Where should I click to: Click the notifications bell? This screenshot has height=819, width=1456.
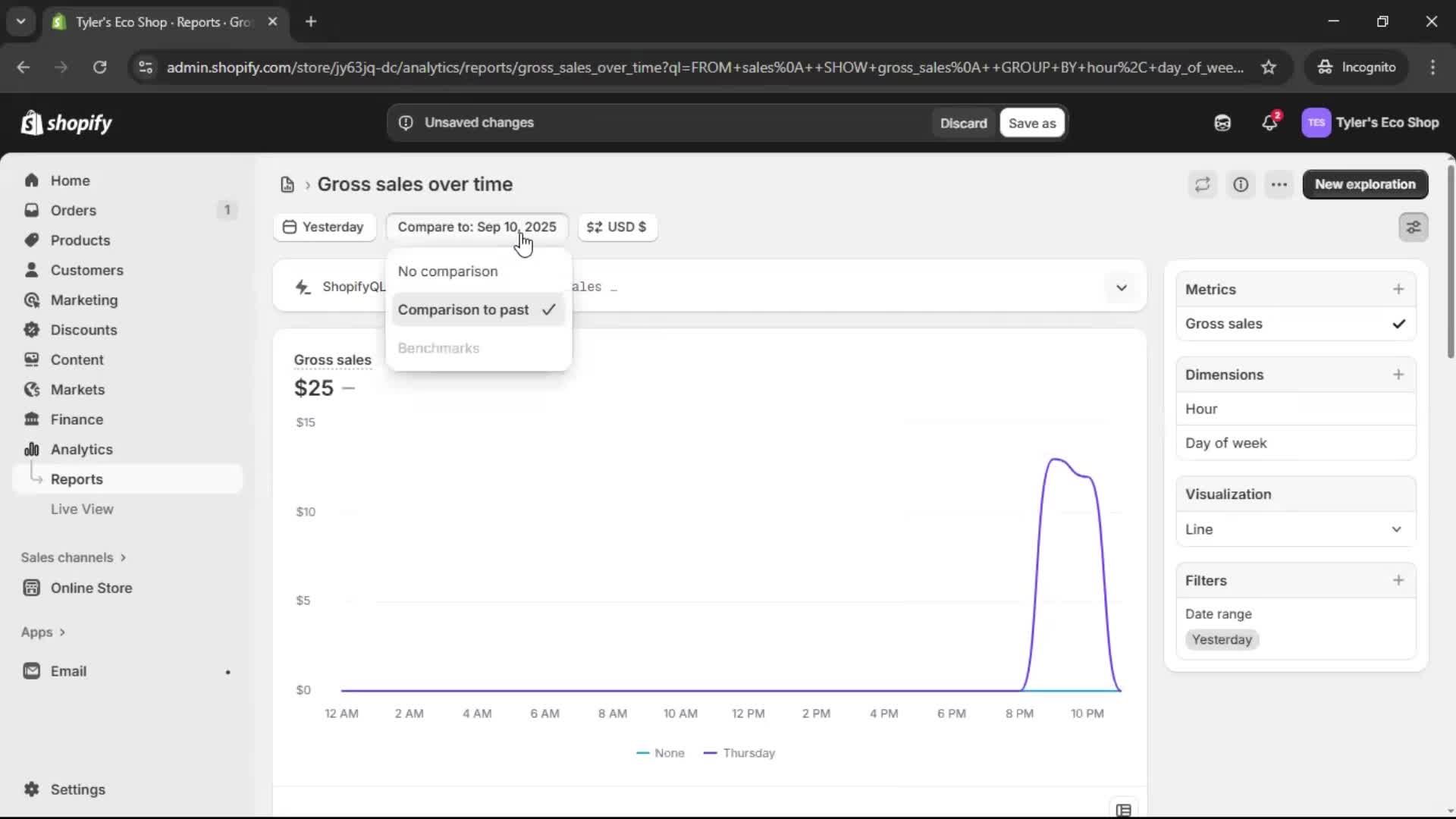pos(1270,122)
